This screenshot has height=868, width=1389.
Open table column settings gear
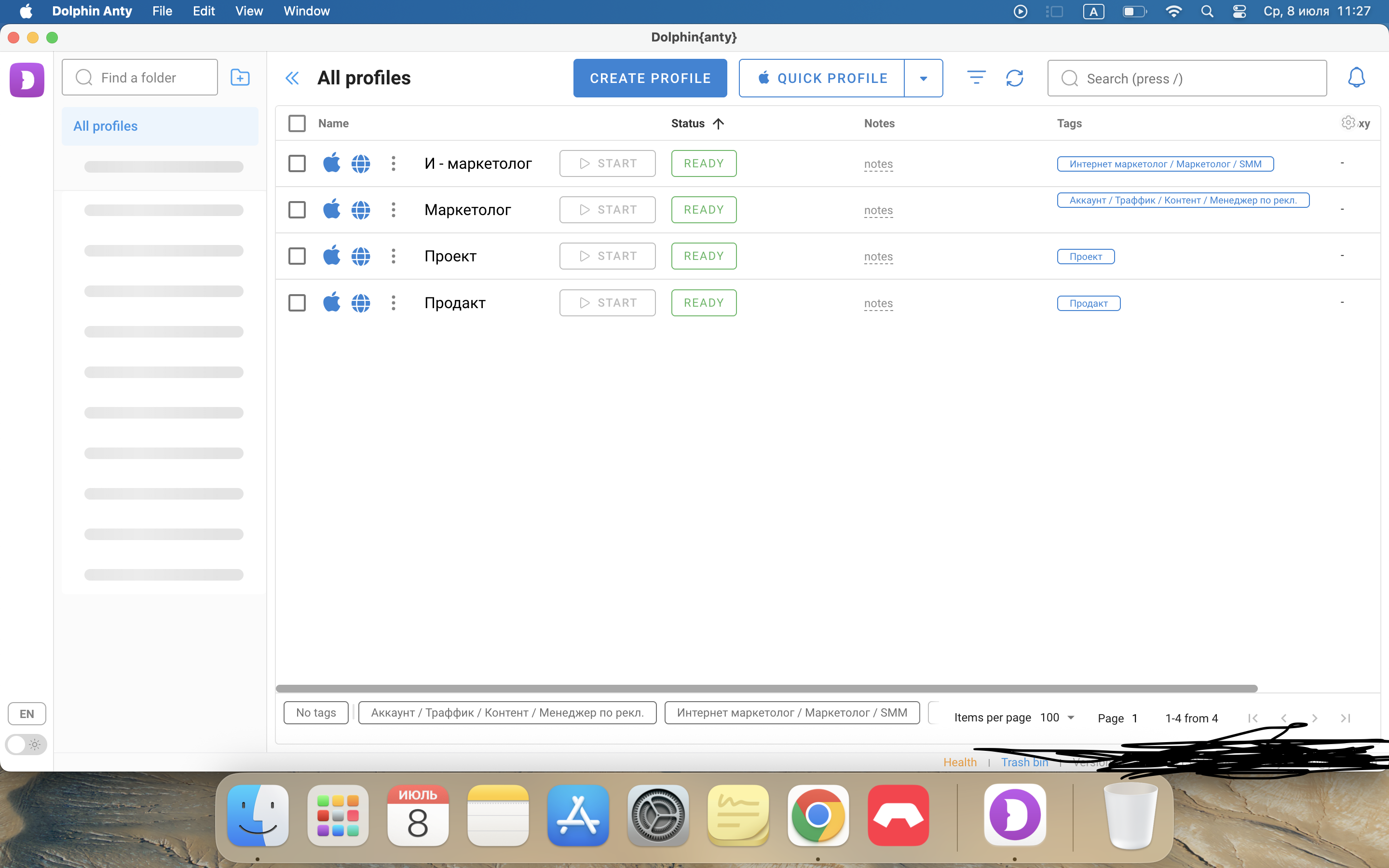point(1348,122)
